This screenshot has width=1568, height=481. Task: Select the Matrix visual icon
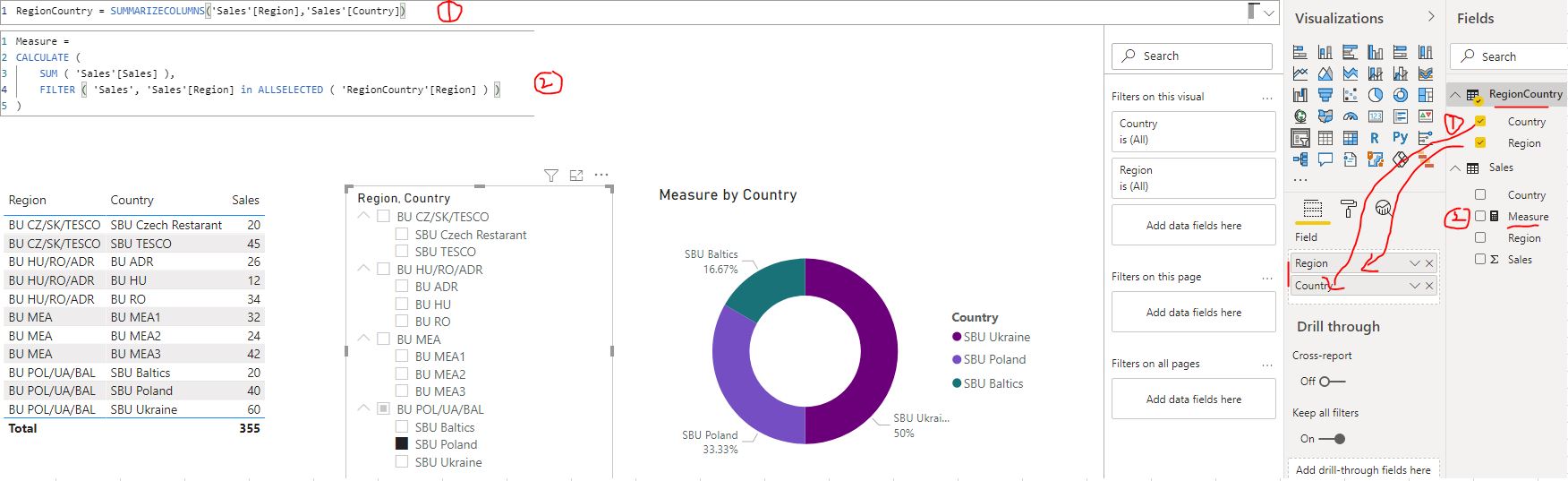click(1351, 138)
